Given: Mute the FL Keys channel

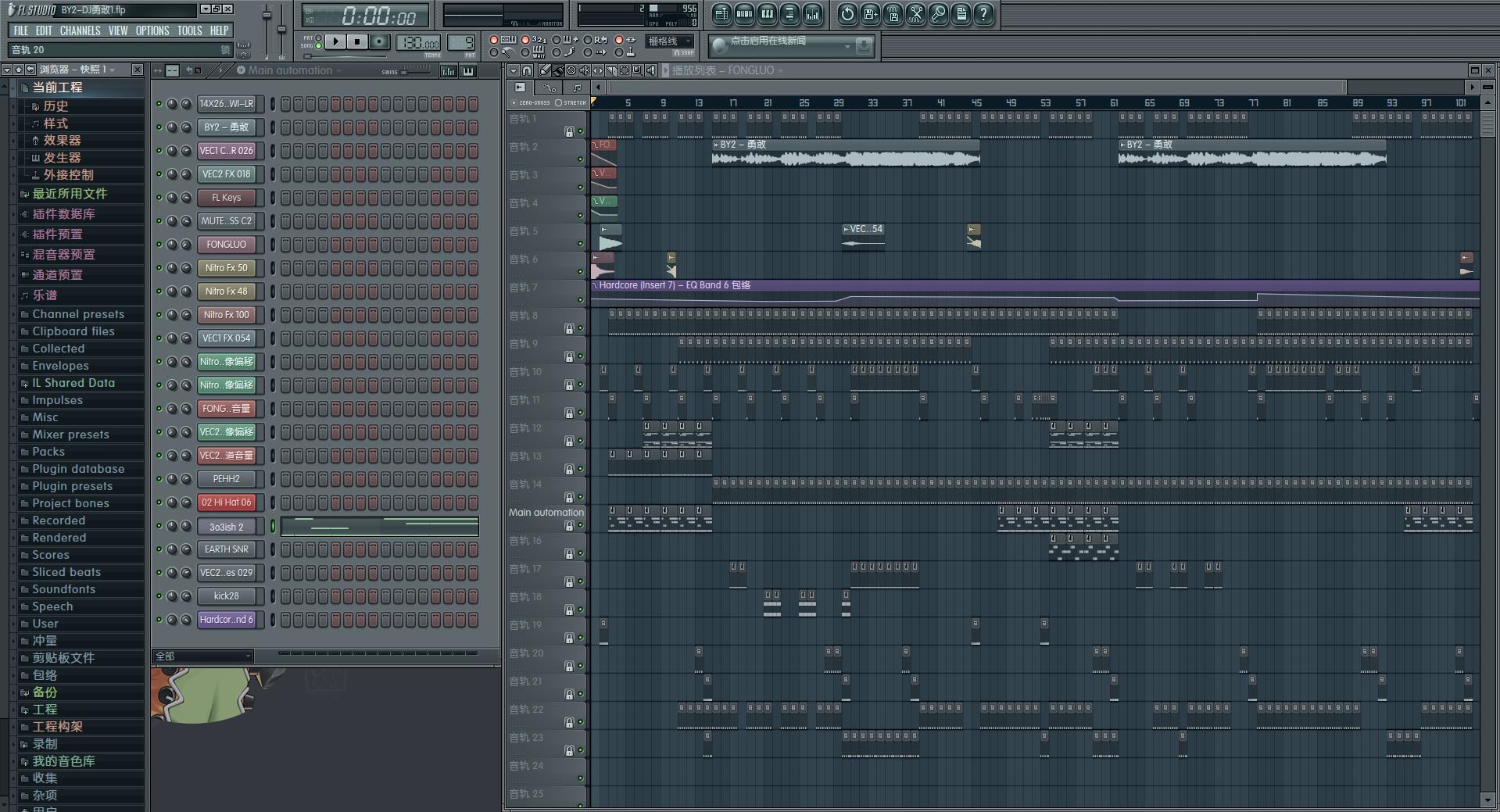Looking at the screenshot, I should [159, 198].
